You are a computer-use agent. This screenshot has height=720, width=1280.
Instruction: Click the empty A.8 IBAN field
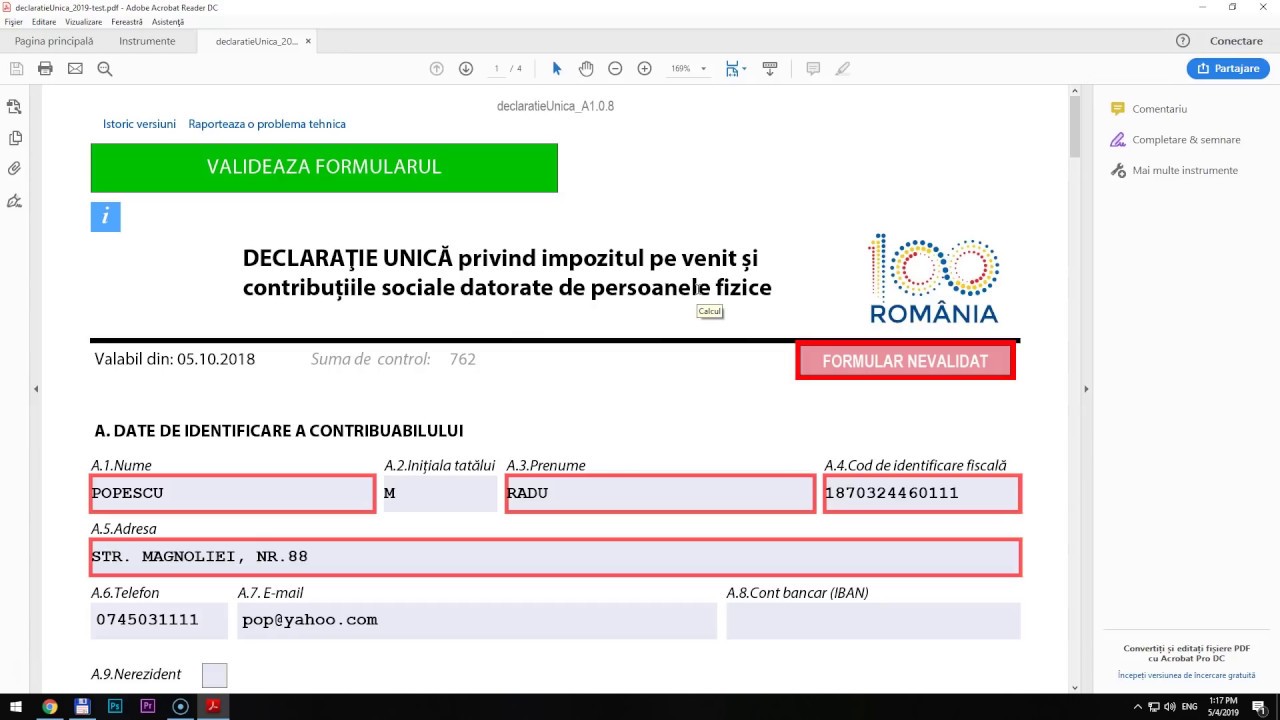tap(873, 620)
